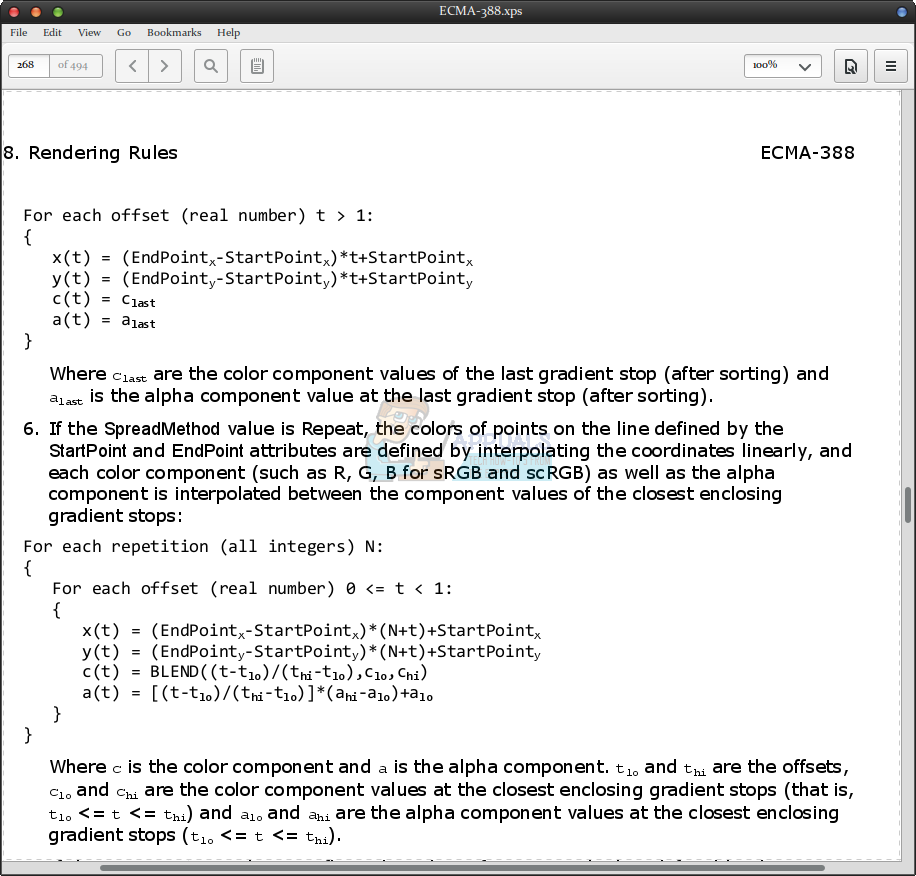Open the View menu
916x876 pixels.
(89, 33)
